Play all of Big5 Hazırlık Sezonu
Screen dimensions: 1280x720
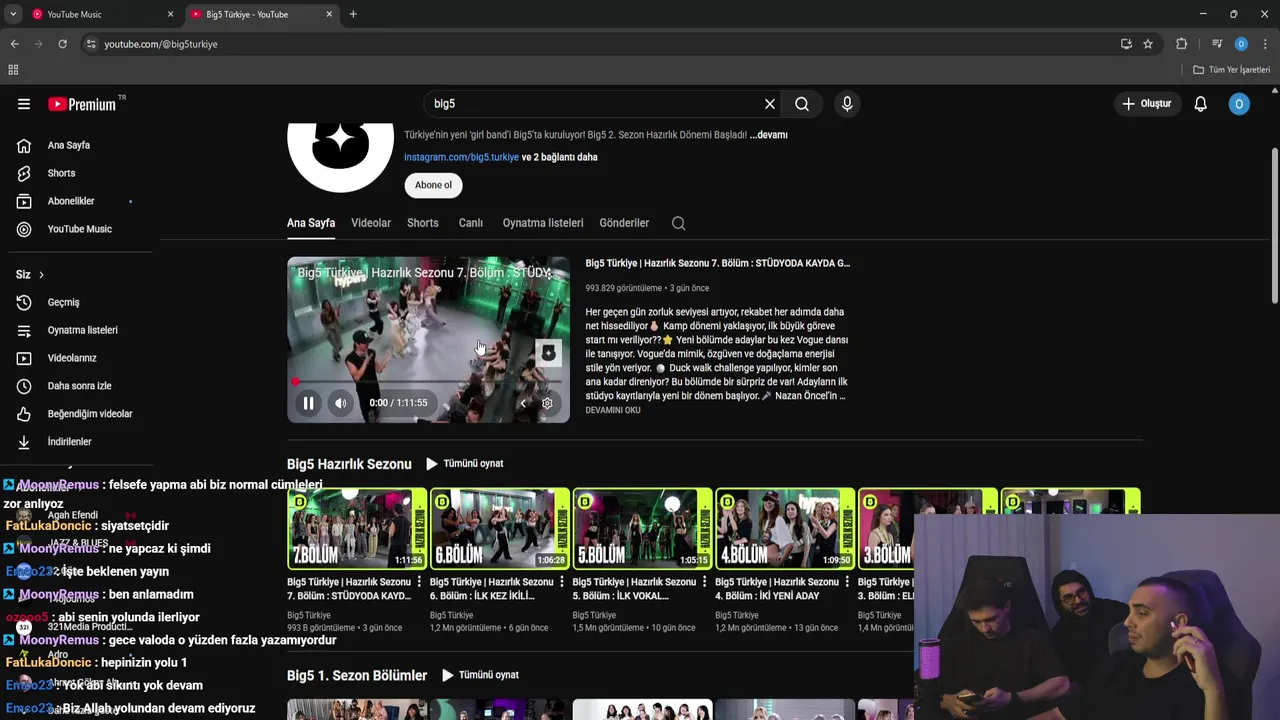(x=465, y=464)
